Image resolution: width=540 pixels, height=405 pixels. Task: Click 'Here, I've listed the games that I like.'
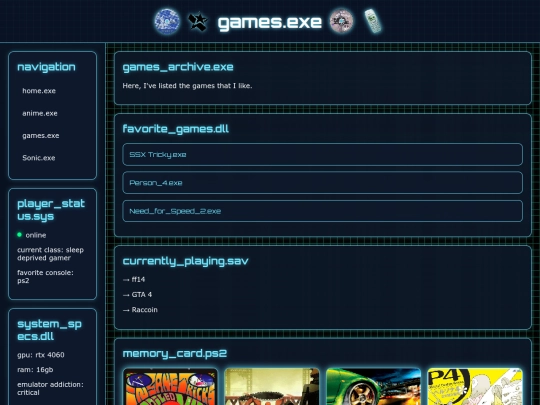pyautogui.click(x=187, y=86)
